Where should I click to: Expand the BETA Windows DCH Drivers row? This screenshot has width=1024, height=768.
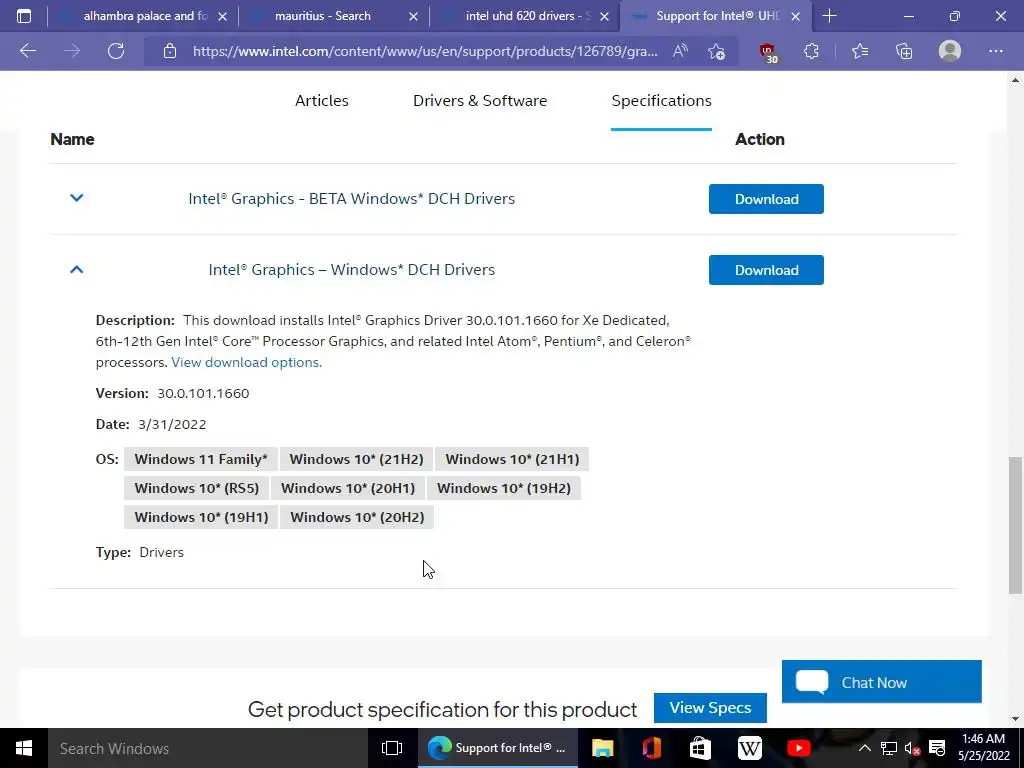pyautogui.click(x=76, y=198)
